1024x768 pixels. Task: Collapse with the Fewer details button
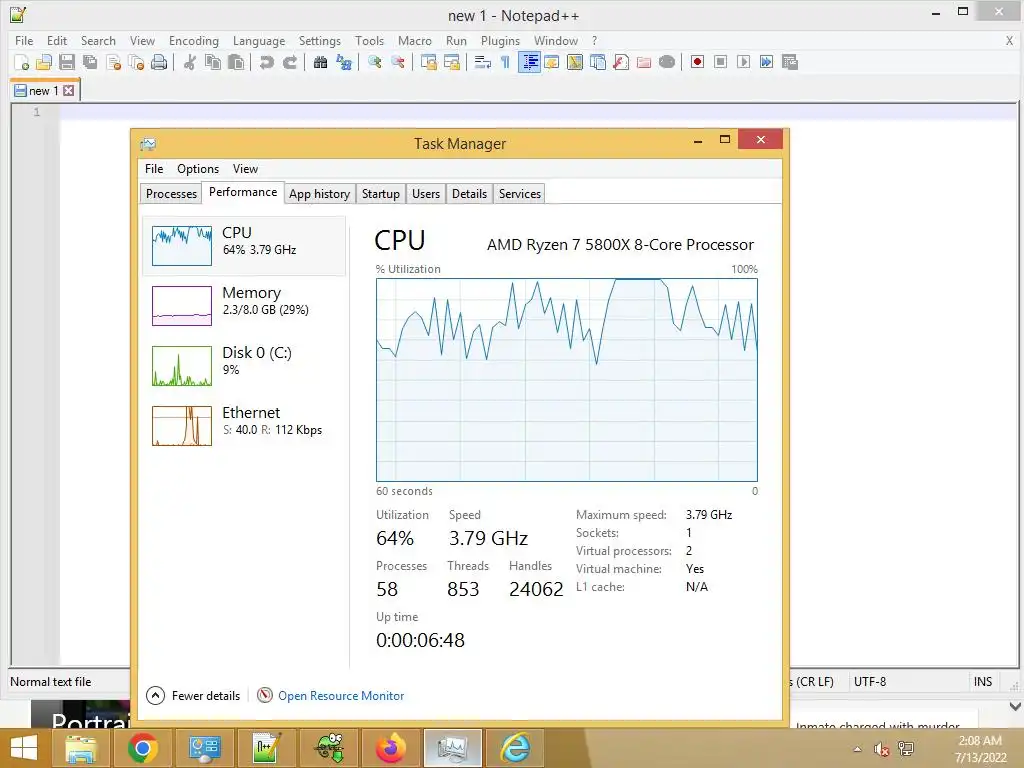(193, 696)
